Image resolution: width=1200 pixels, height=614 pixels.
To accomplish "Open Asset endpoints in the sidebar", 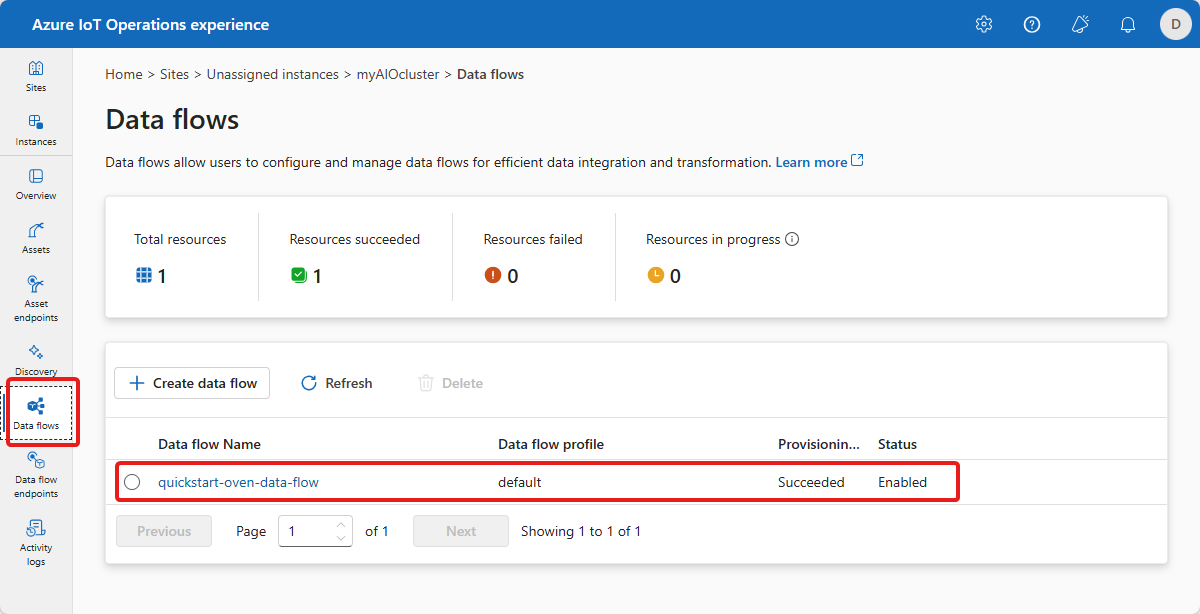I will (x=36, y=298).
